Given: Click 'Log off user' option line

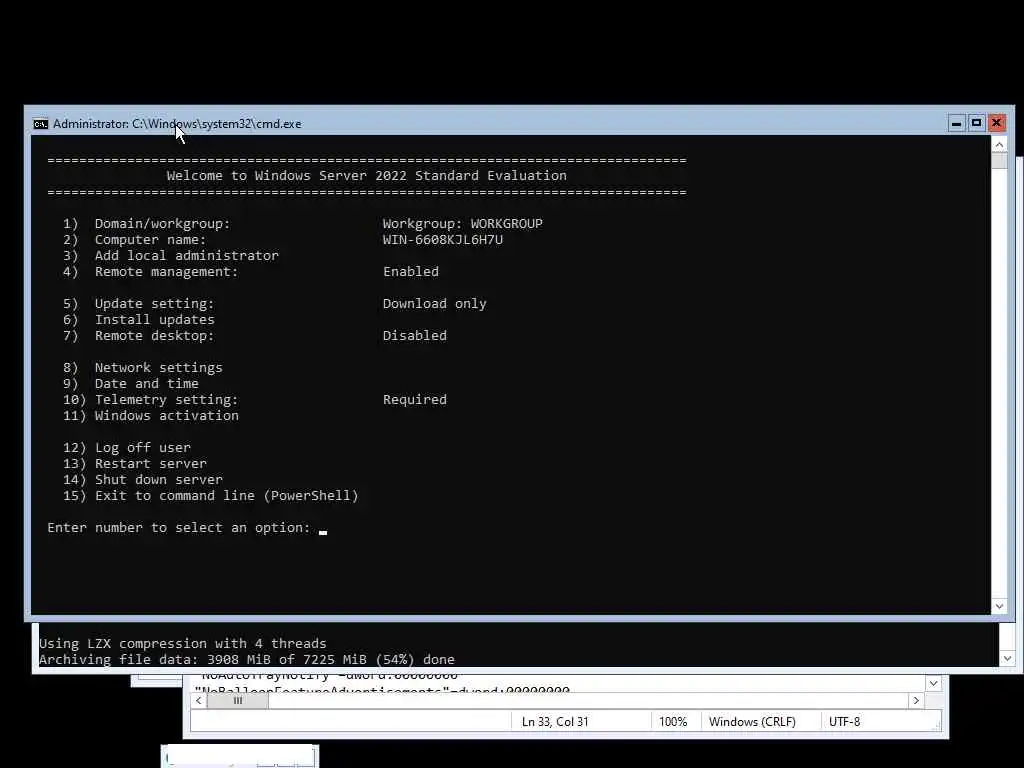Looking at the screenshot, I should pos(127,448).
